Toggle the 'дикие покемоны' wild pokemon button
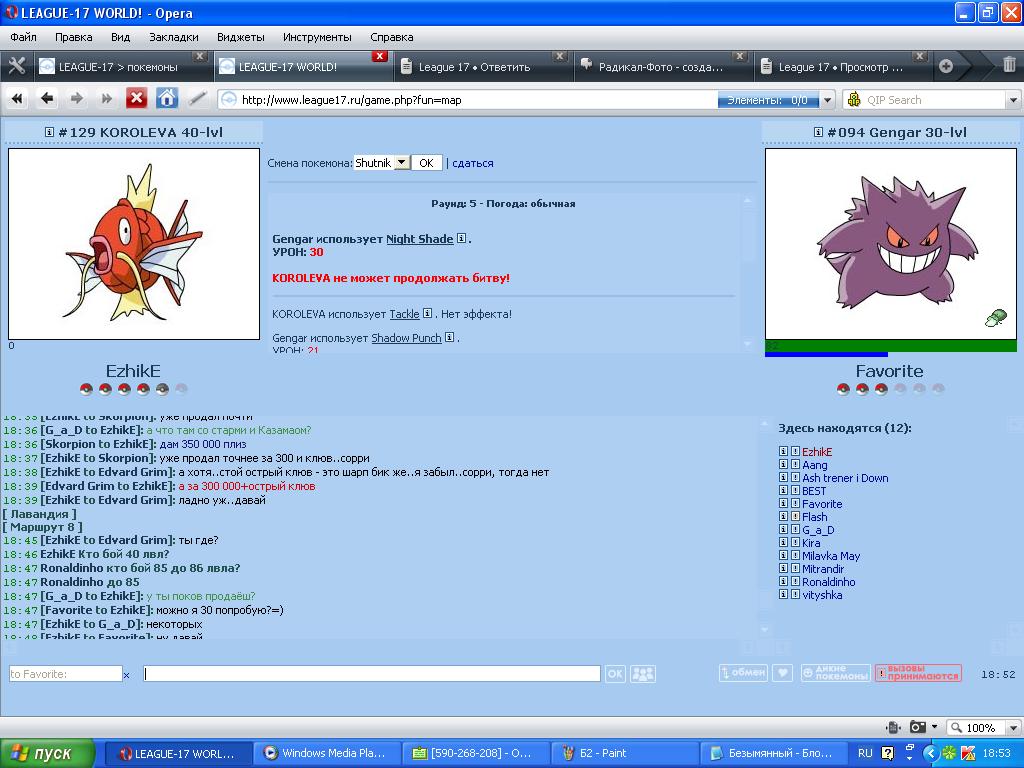Screen dimensions: 1024x768 (x=836, y=673)
